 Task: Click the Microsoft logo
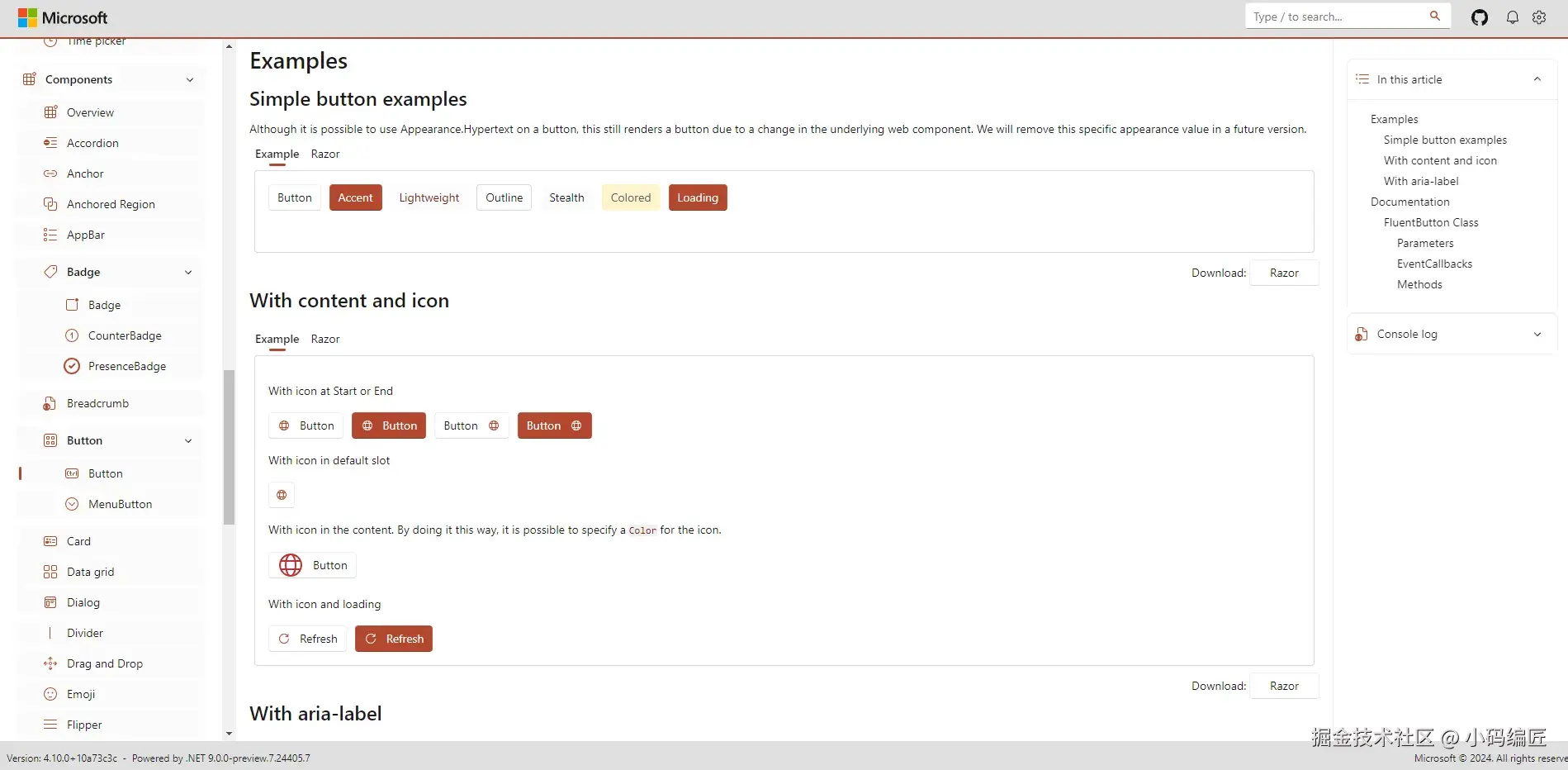63,17
